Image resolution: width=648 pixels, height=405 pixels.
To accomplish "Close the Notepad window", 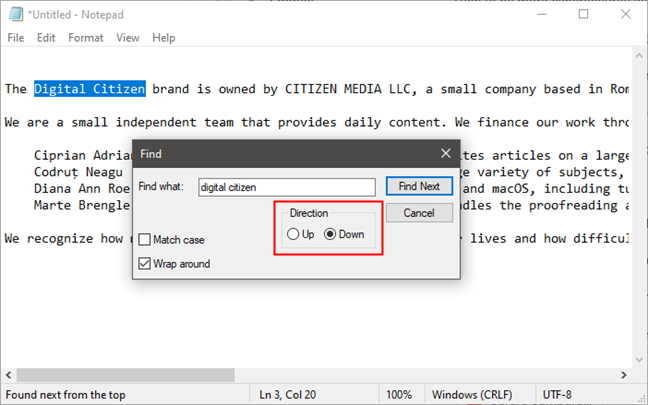I will click(626, 14).
